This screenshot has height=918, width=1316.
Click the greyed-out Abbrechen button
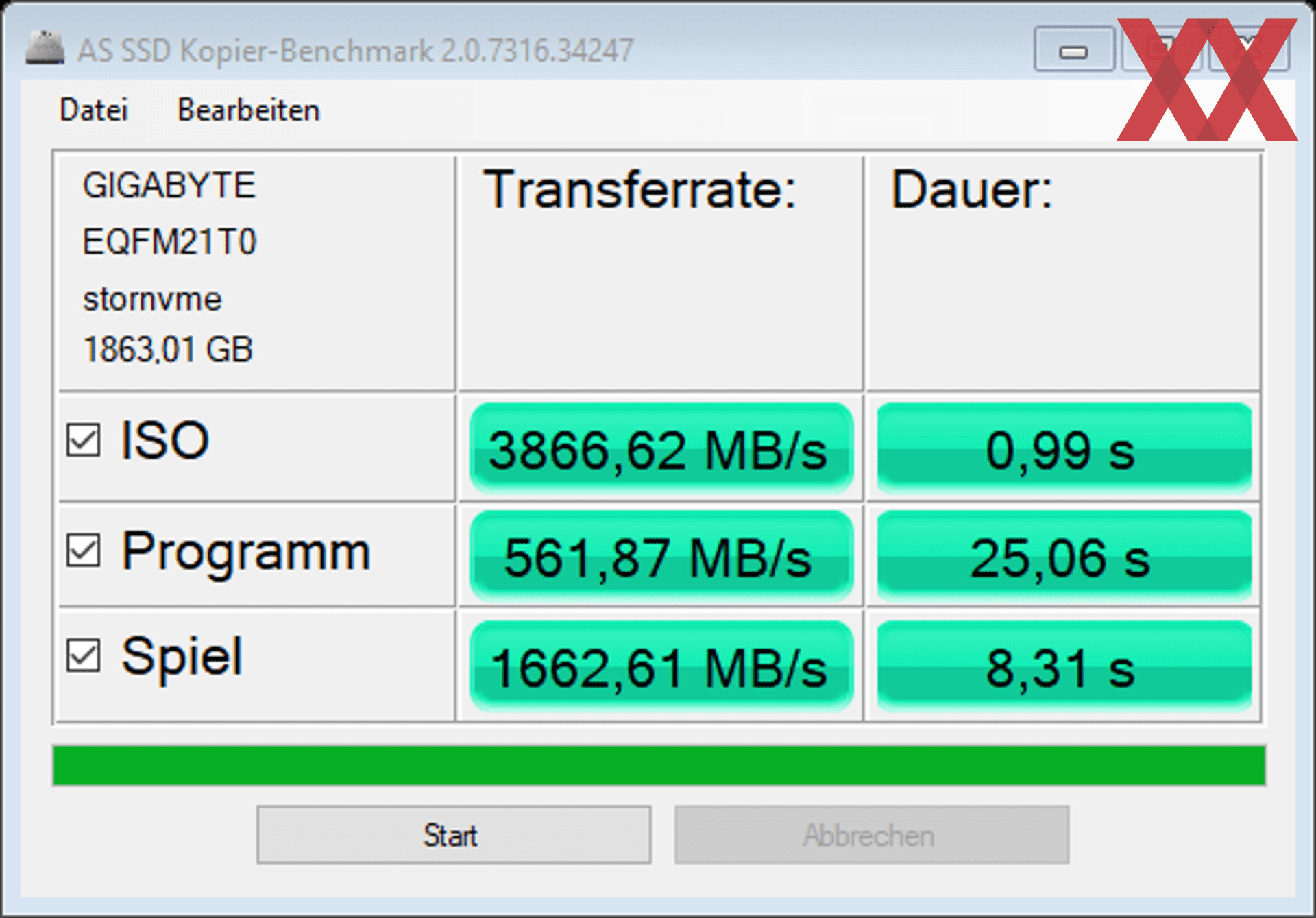click(x=872, y=835)
